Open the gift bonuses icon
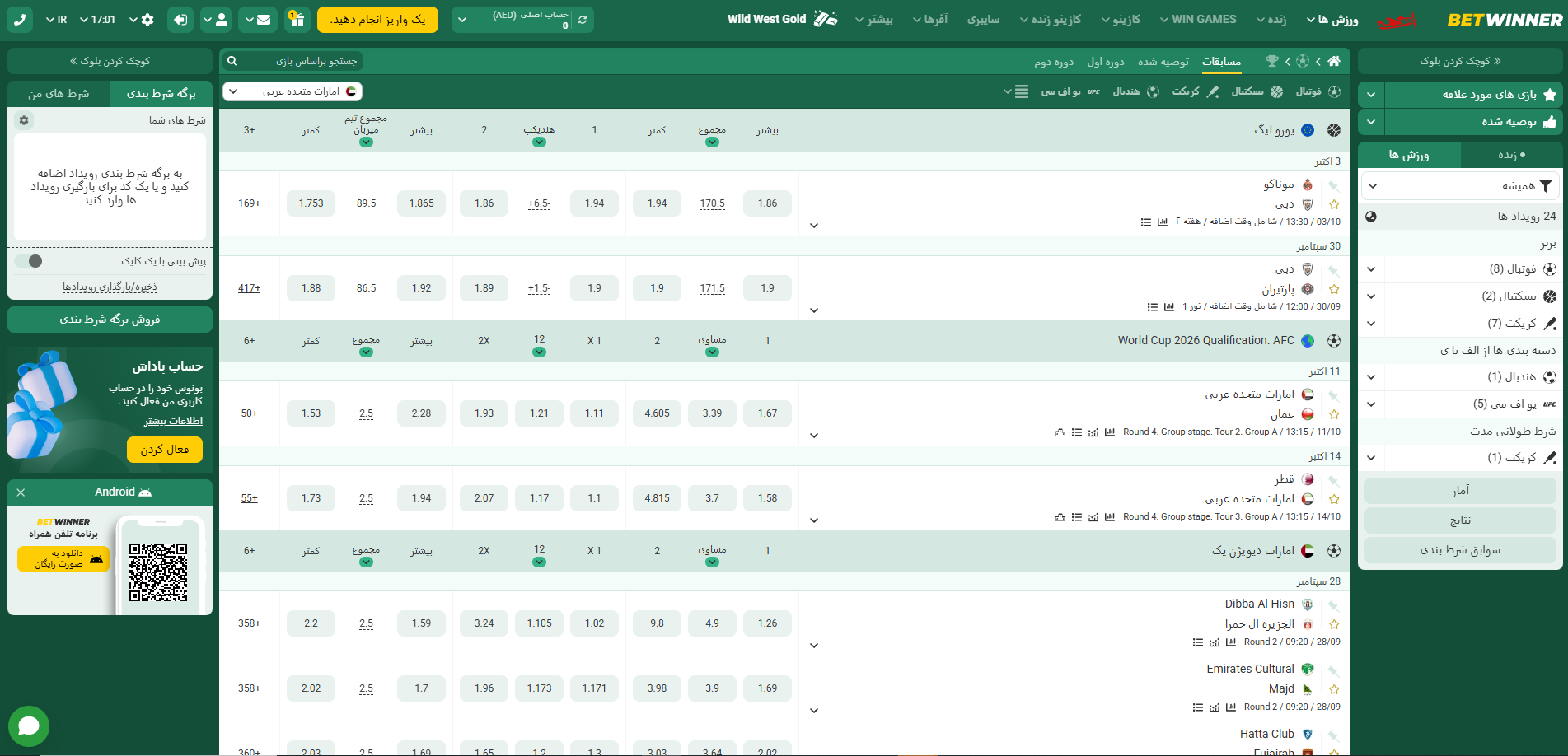1568x756 pixels. 297,20
